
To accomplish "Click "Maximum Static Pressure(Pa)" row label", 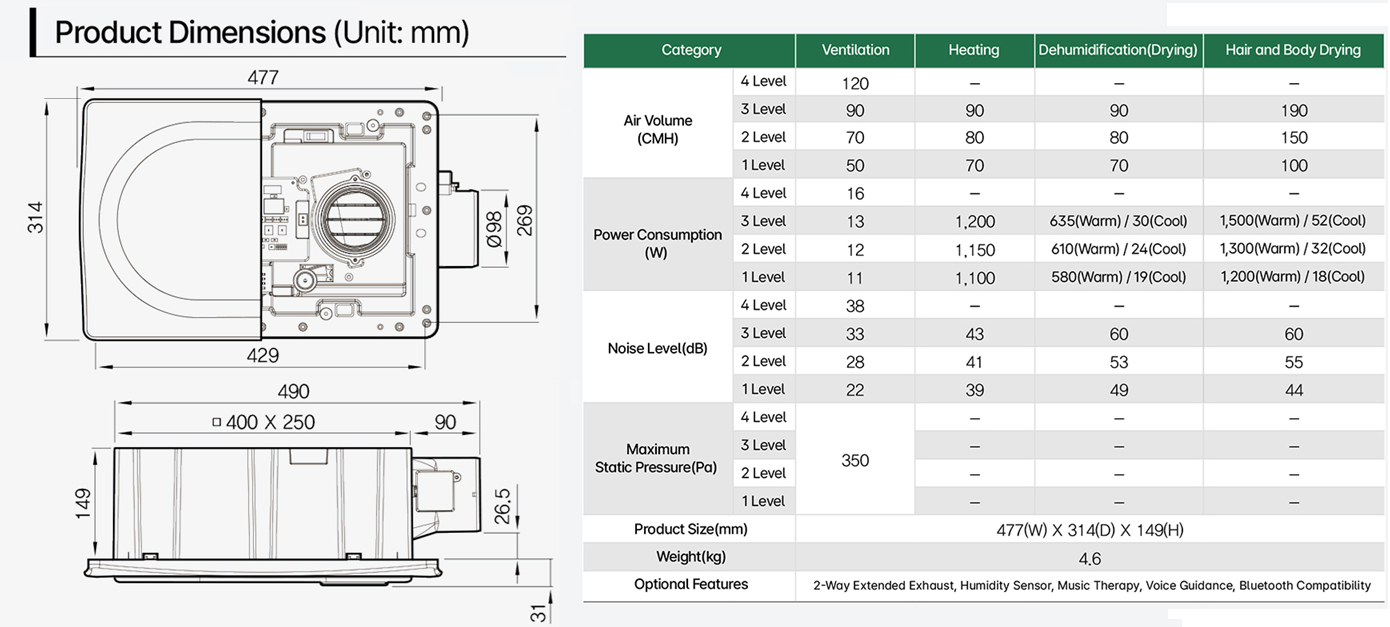I will (x=656, y=458).
